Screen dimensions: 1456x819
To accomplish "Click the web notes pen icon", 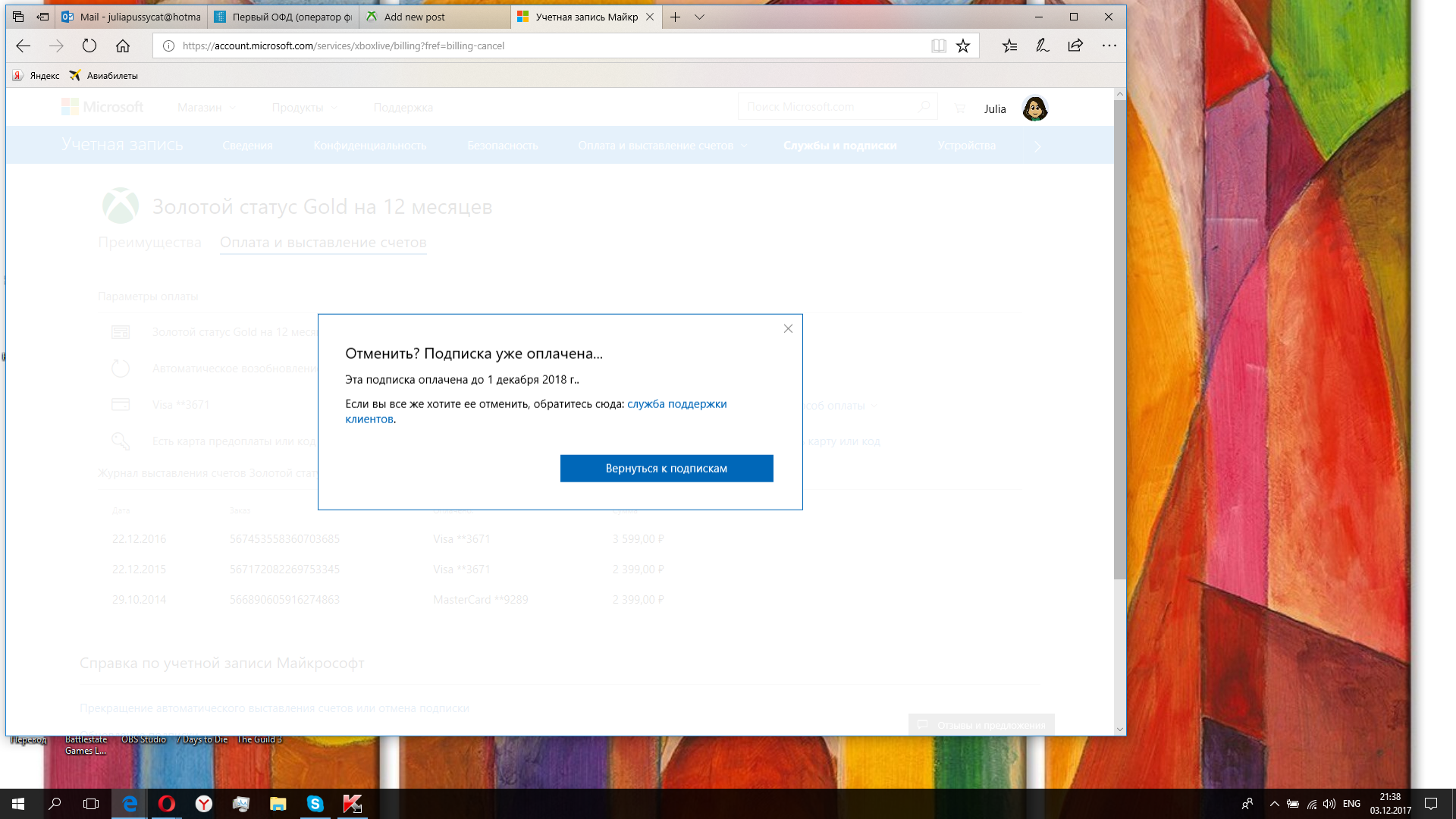I will pos(1043,45).
